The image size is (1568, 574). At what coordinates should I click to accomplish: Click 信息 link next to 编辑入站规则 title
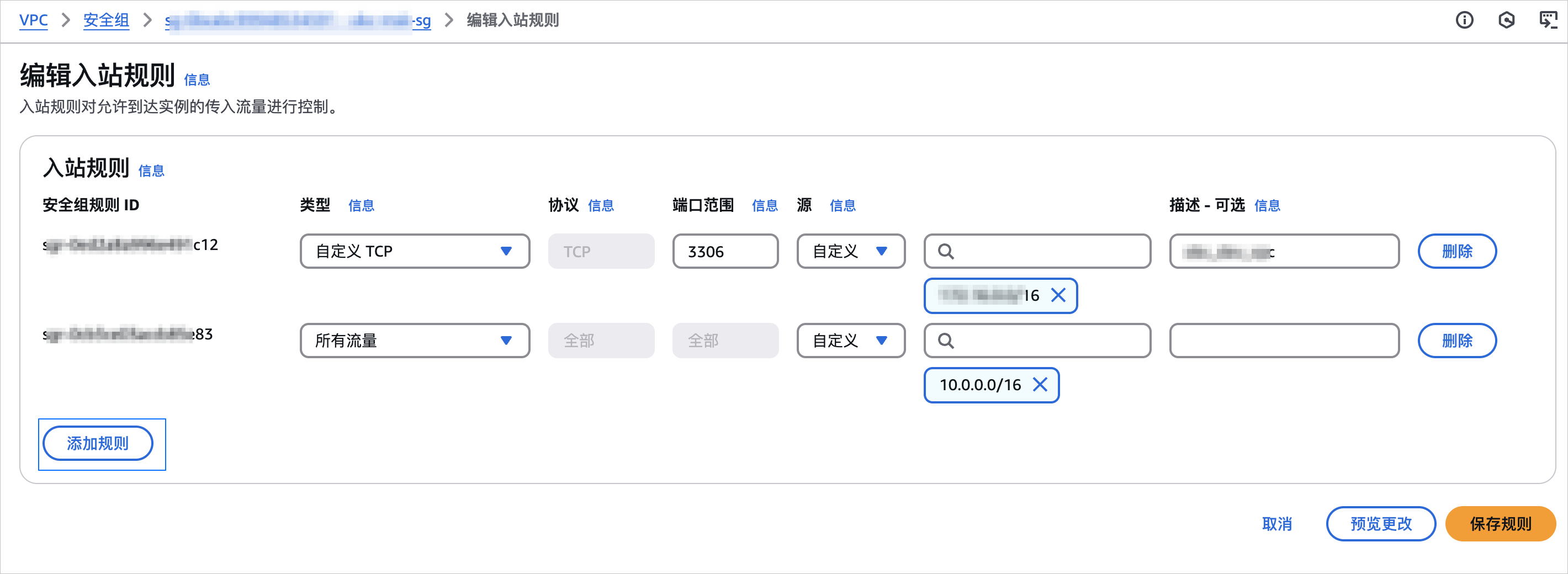point(197,79)
